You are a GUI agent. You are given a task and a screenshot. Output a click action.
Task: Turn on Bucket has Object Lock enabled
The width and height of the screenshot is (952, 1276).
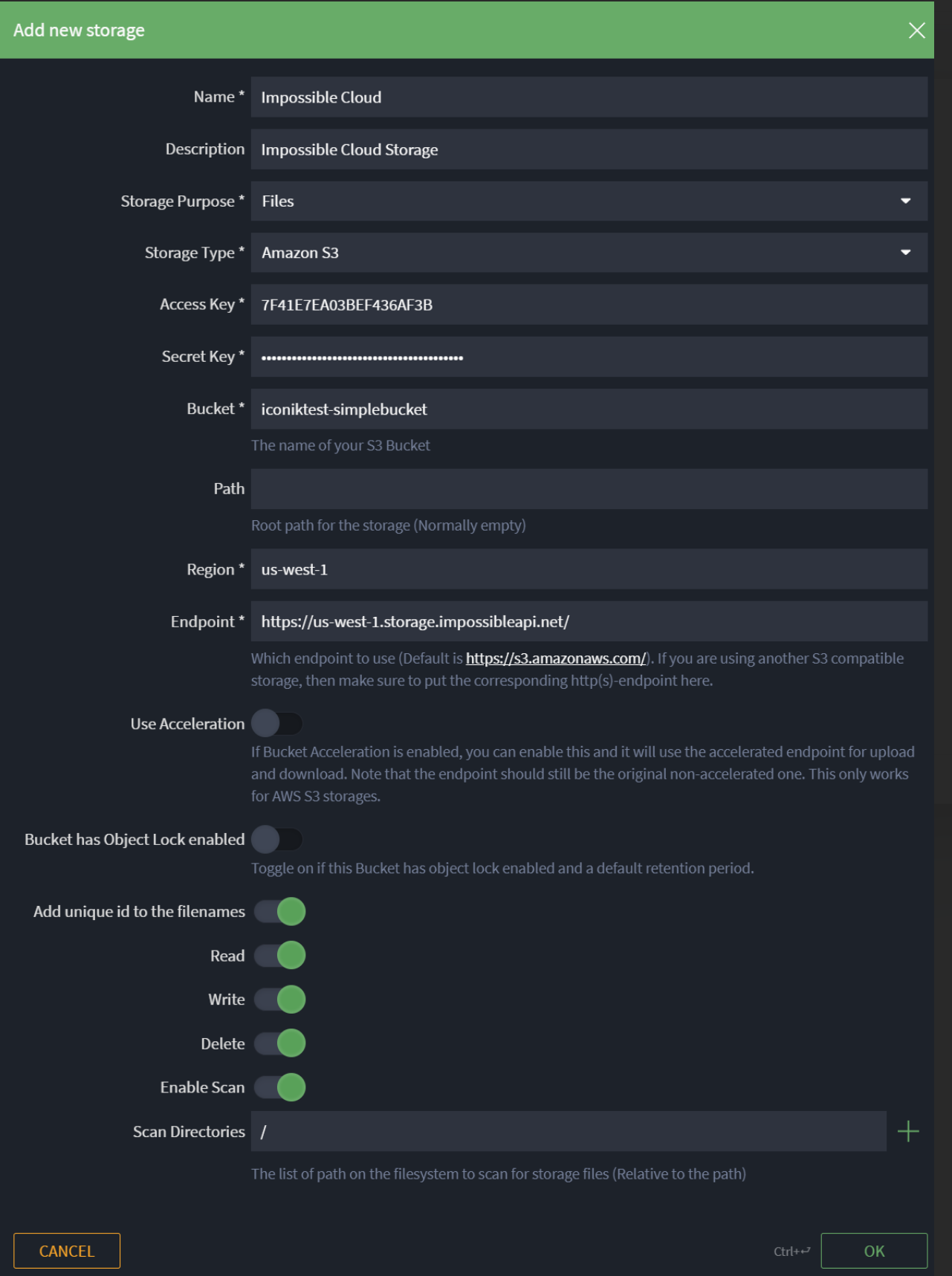pos(279,838)
